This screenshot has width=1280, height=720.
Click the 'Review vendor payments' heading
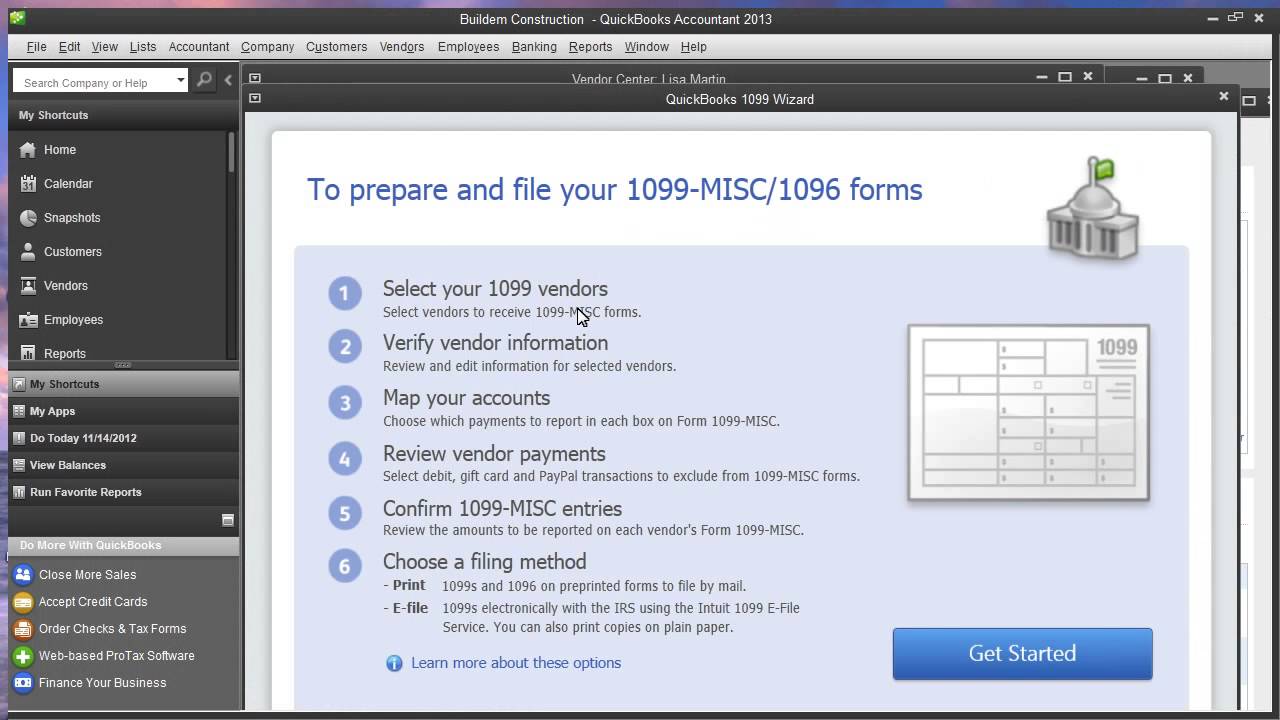494,454
